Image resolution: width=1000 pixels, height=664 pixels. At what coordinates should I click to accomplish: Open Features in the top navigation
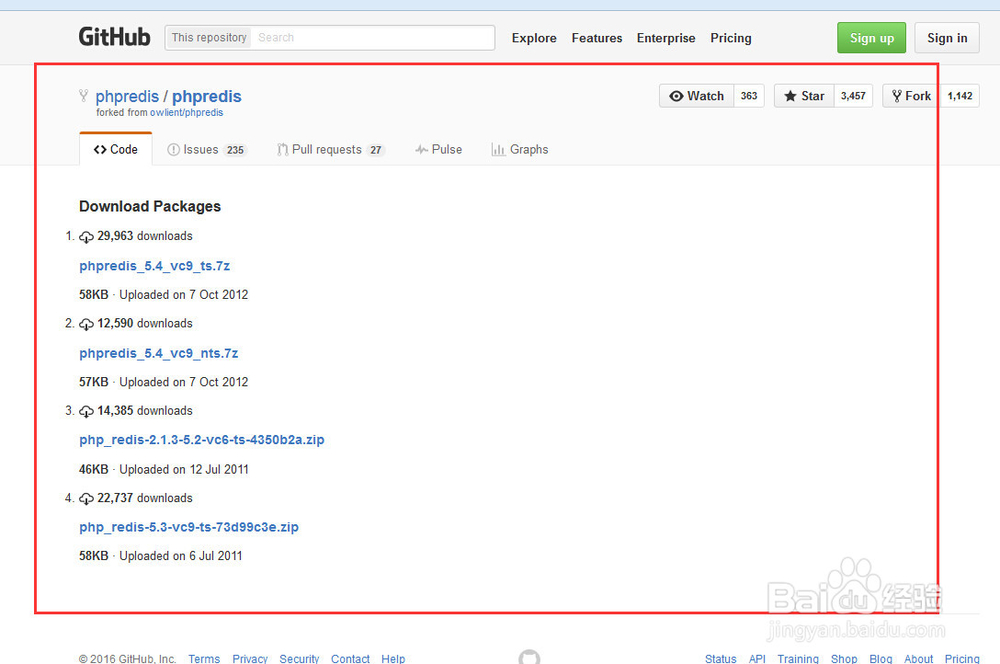pos(596,38)
